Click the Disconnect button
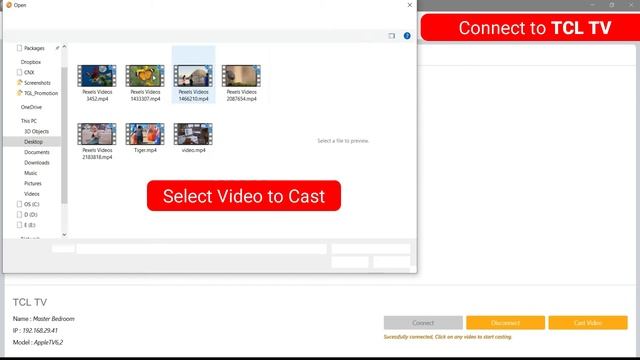Screen dimensions: 640x360 point(505,323)
